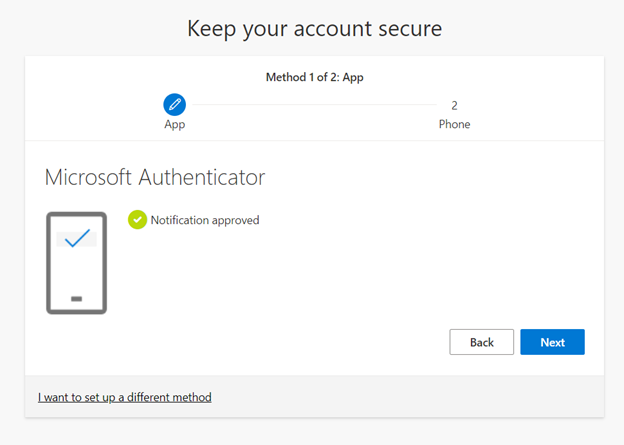Go Back to previous step
624x445 pixels.
pyautogui.click(x=482, y=342)
